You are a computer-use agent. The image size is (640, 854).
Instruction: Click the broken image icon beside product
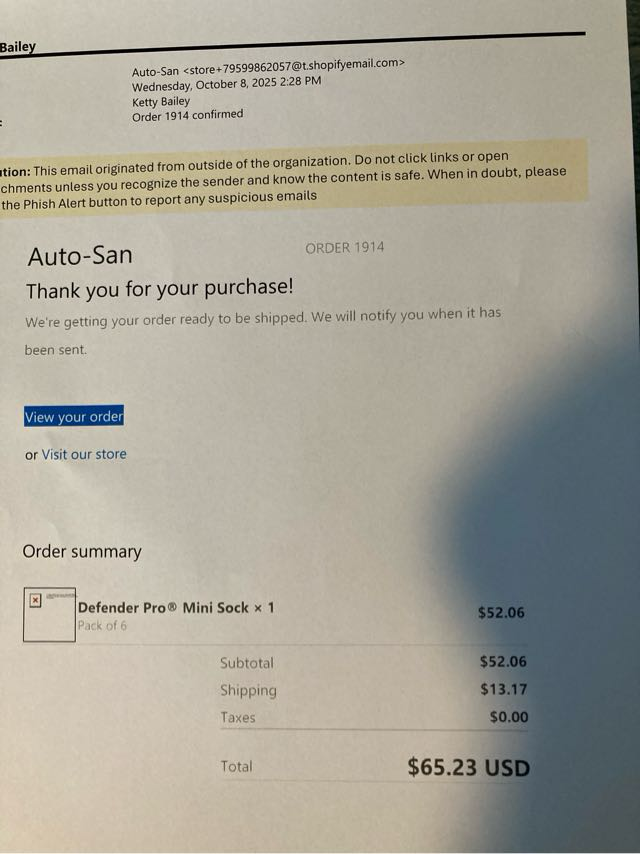click(x=35, y=600)
